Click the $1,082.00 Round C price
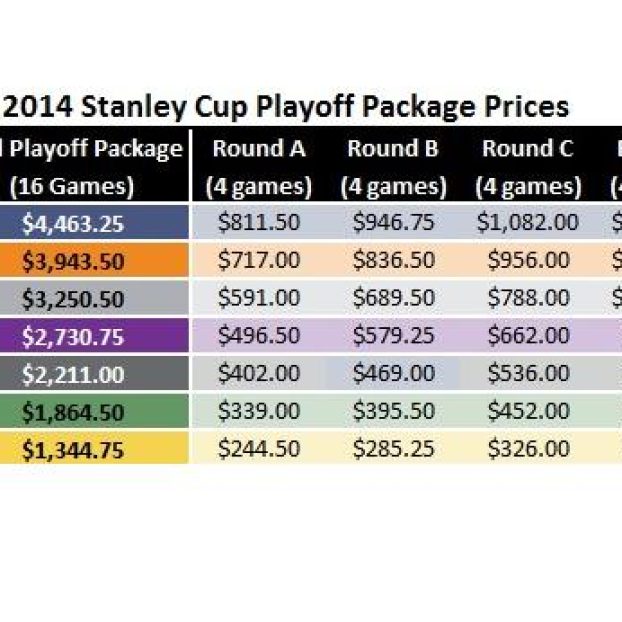 click(528, 222)
